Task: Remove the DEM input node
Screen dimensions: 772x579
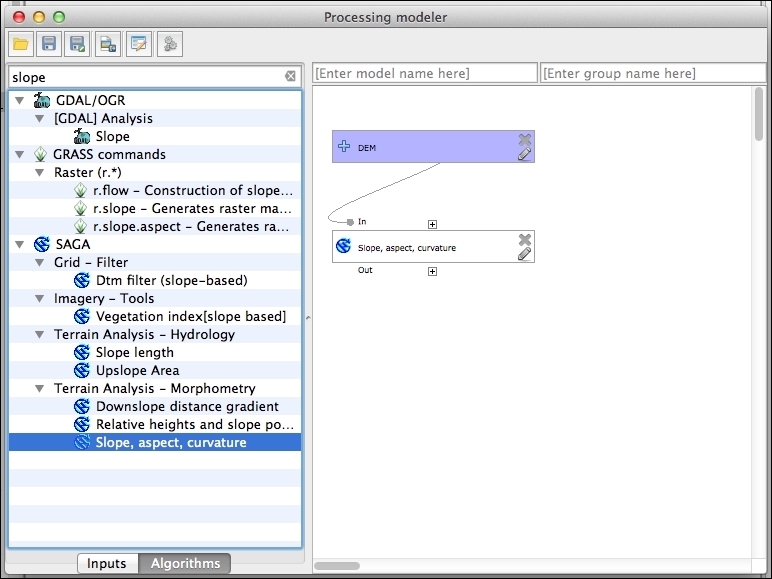Action: pyautogui.click(x=524, y=139)
